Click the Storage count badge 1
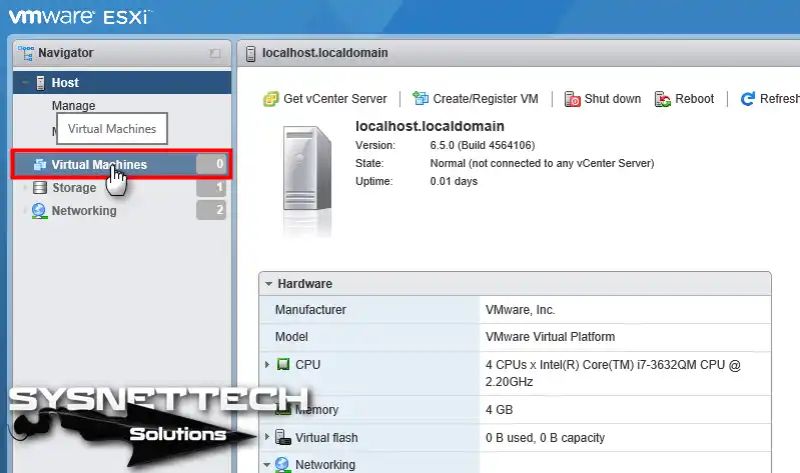The image size is (800, 473). (211, 187)
